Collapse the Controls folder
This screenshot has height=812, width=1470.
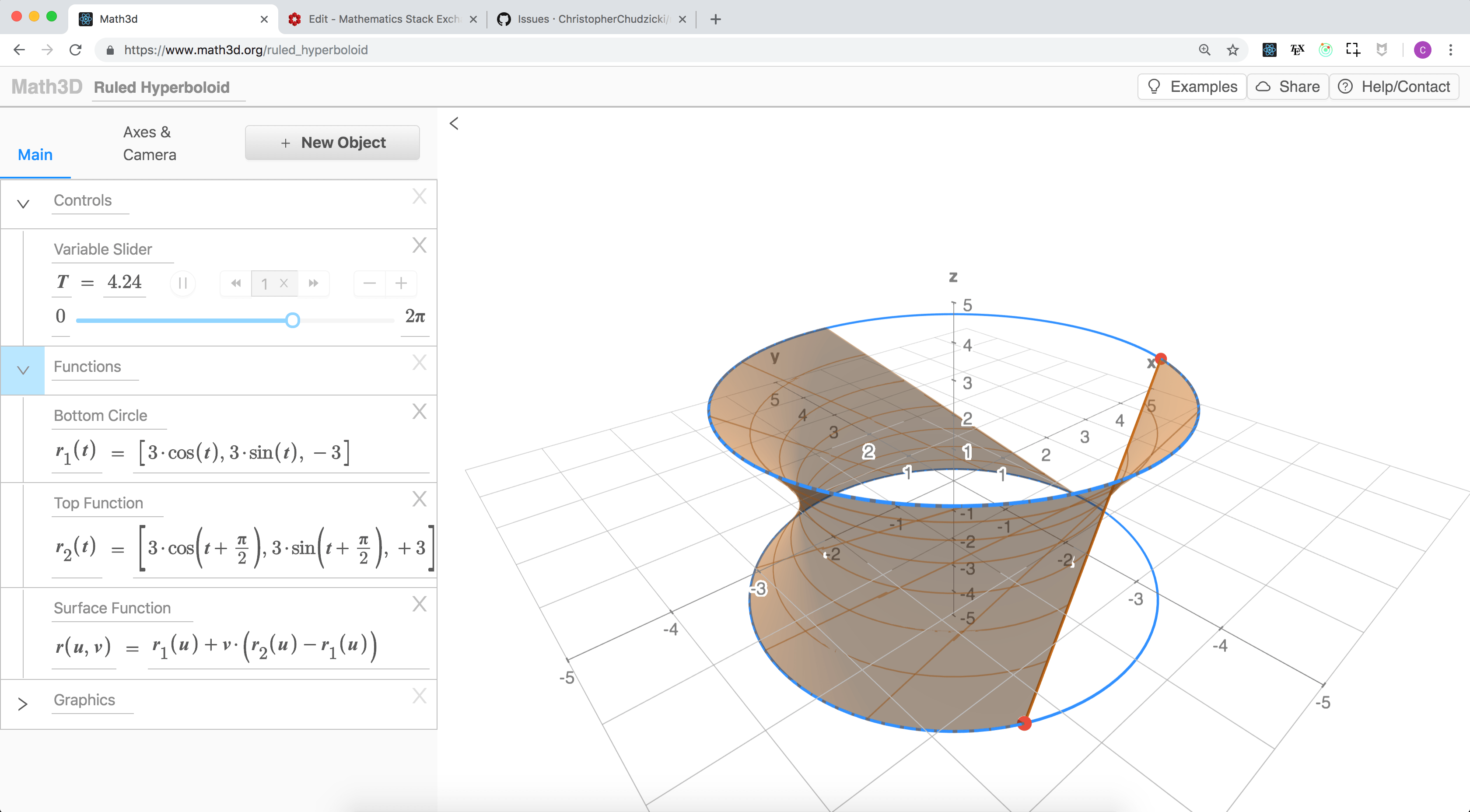click(x=23, y=204)
